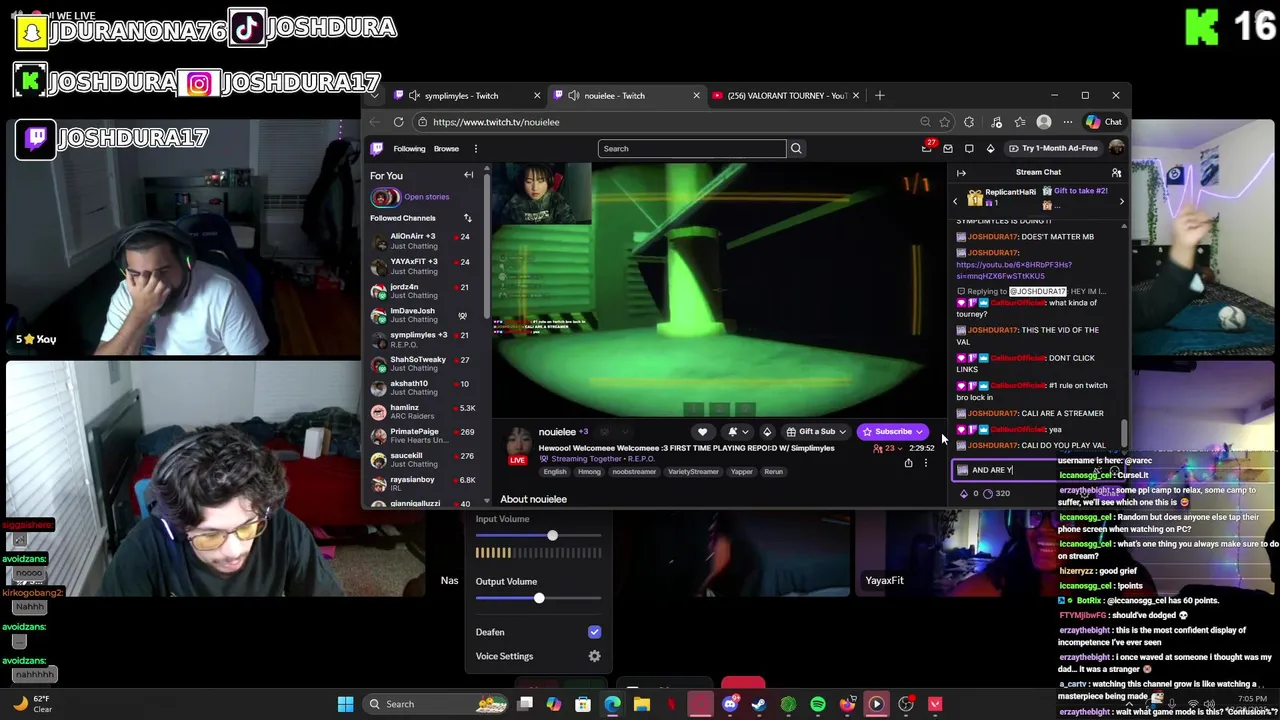Image resolution: width=1280 pixels, height=720 pixels.
Task: Click the Bits cheer icon below the stream
Action: 767,432
